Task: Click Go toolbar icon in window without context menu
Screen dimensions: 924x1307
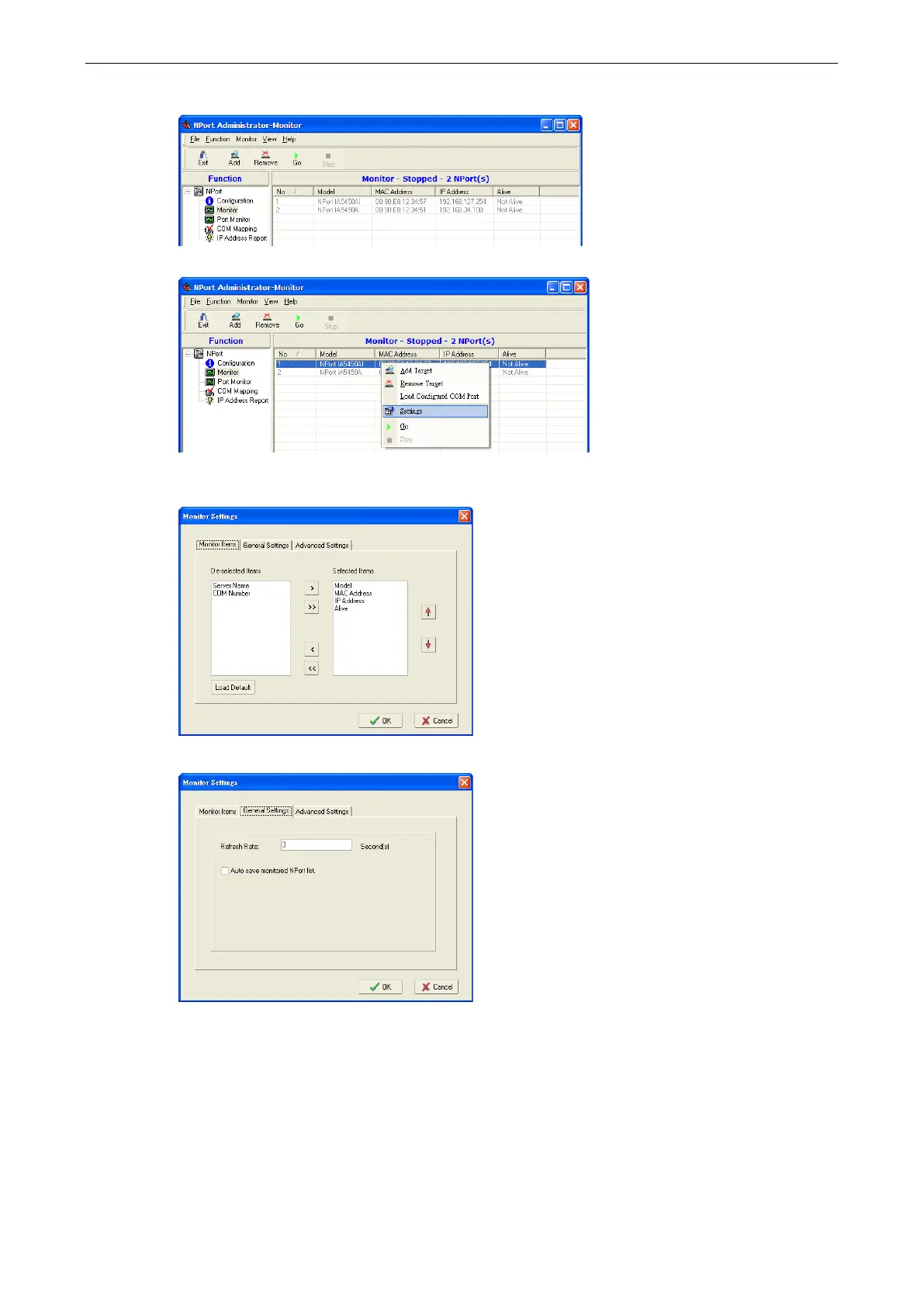Action: 297,158
